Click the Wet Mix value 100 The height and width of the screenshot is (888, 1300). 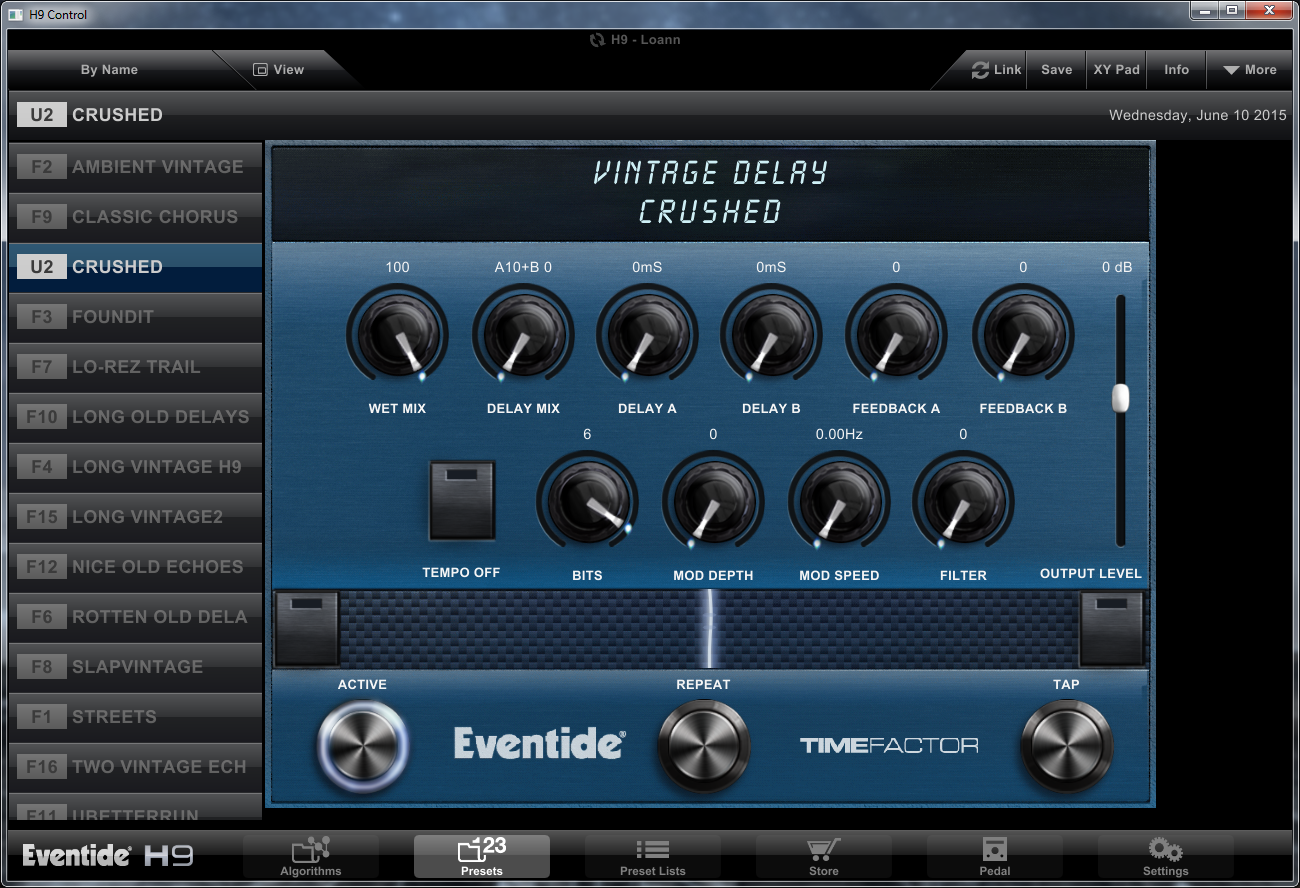coord(397,267)
